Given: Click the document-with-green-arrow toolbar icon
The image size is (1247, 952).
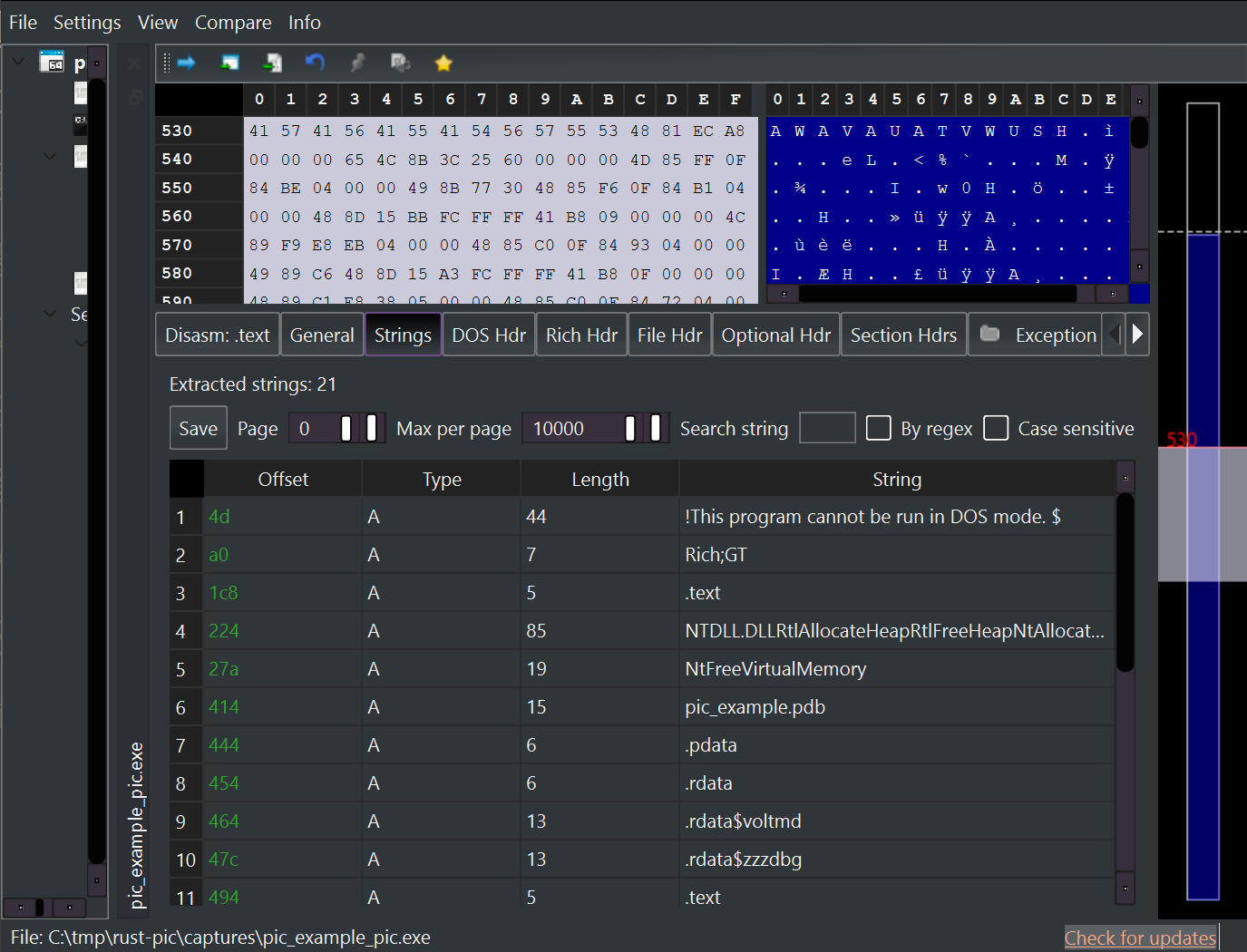Looking at the screenshot, I should point(273,63).
